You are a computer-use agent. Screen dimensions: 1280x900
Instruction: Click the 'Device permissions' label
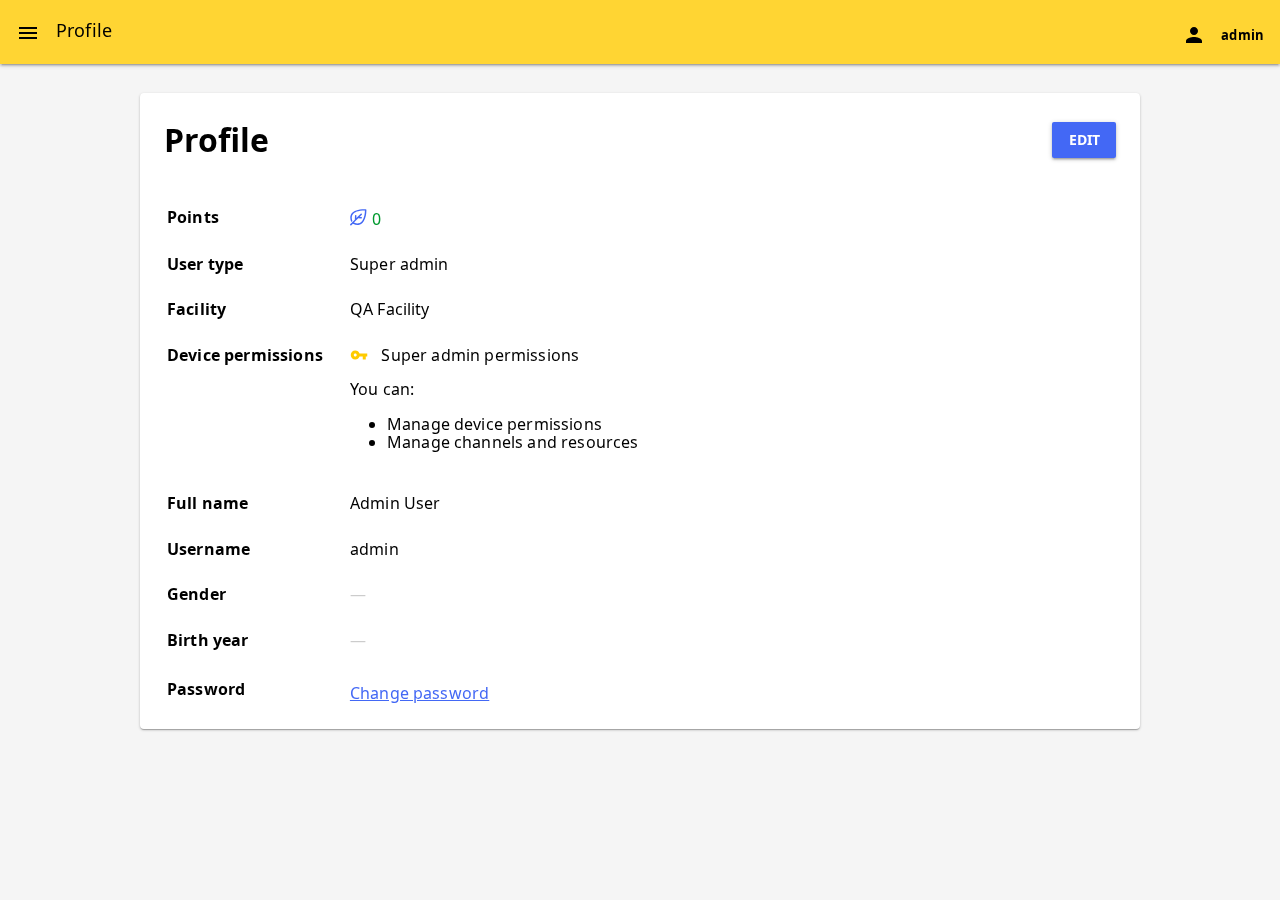click(245, 355)
